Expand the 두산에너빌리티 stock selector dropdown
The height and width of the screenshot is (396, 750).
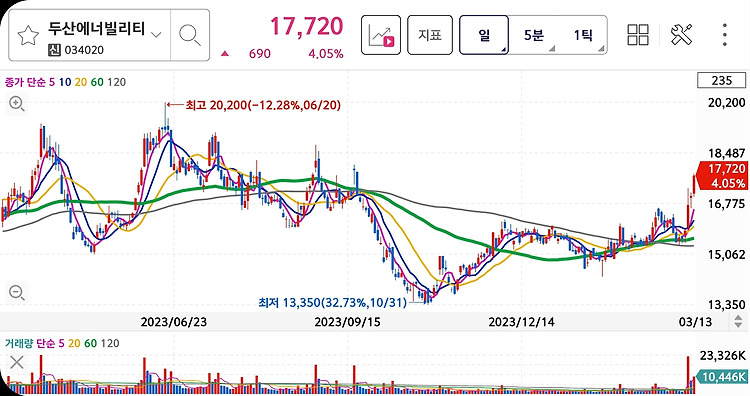[x=156, y=34]
